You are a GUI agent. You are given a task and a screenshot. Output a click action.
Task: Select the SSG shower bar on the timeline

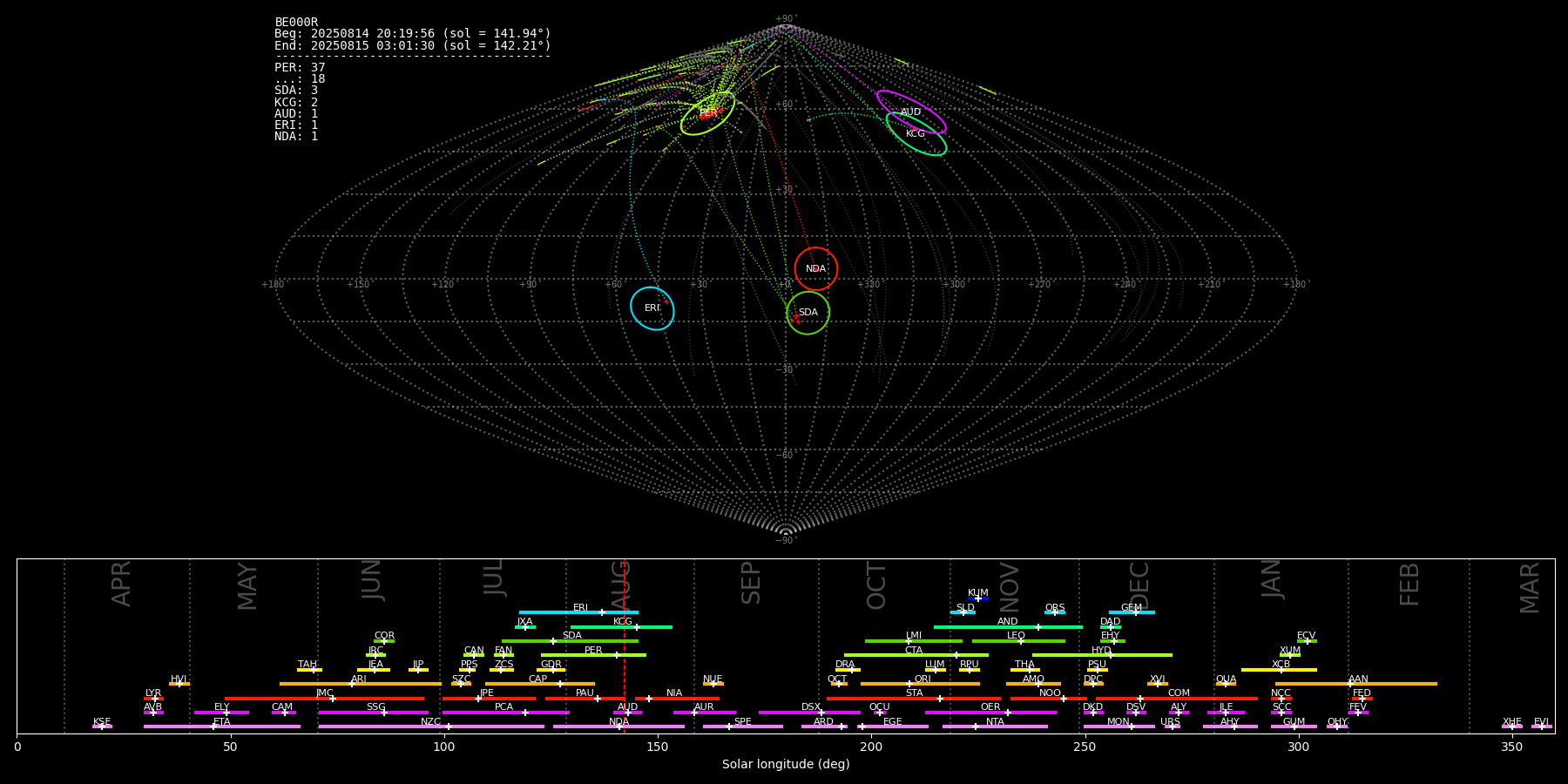click(373, 713)
